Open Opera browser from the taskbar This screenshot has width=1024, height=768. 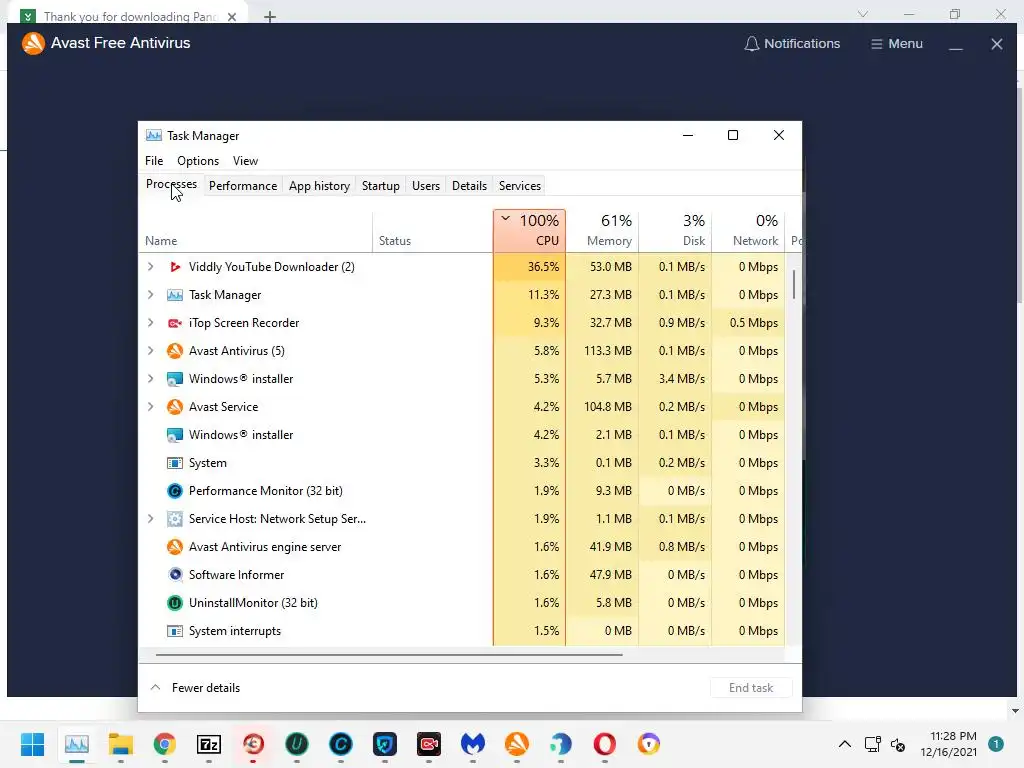(605, 744)
